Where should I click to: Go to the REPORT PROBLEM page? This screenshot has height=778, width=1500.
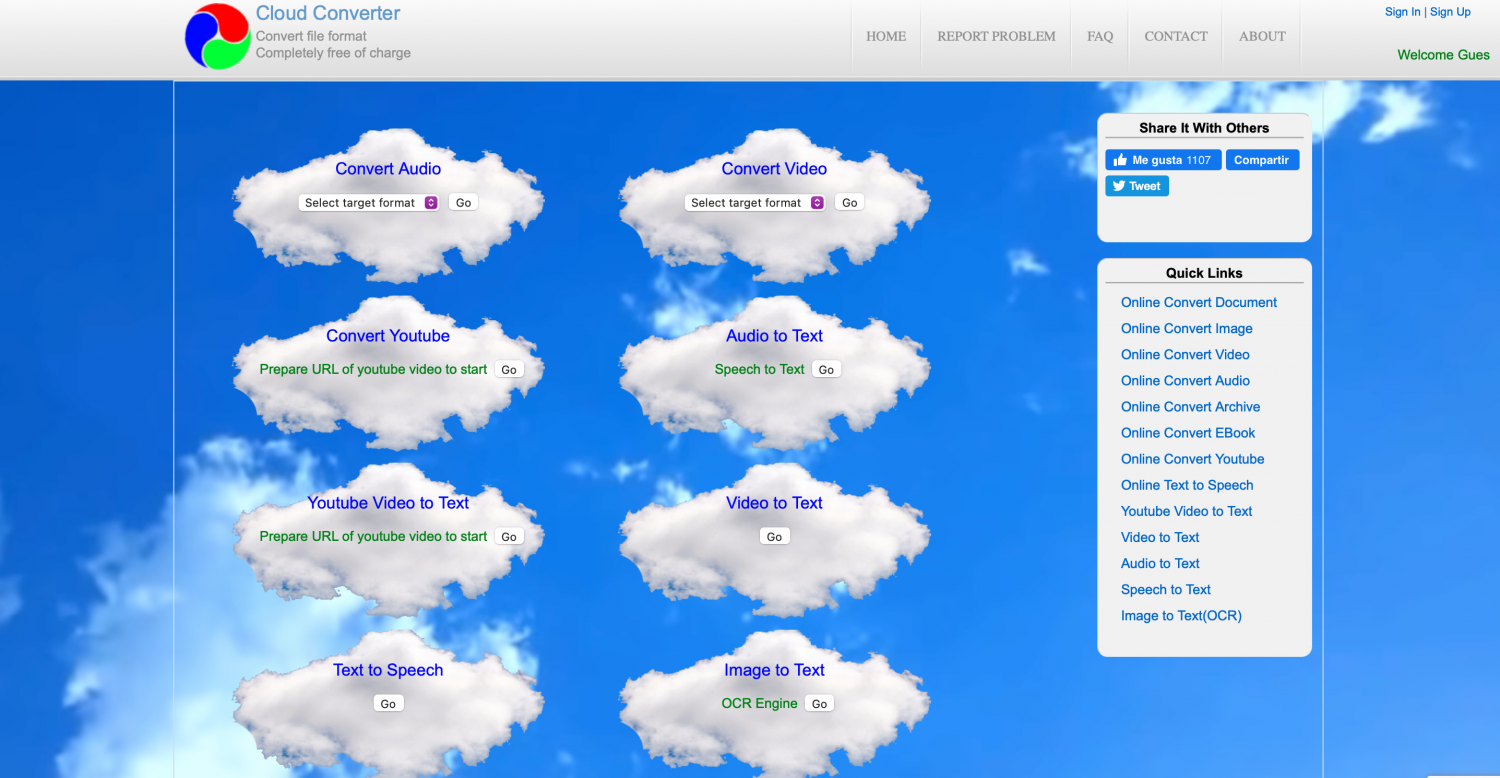coord(996,37)
